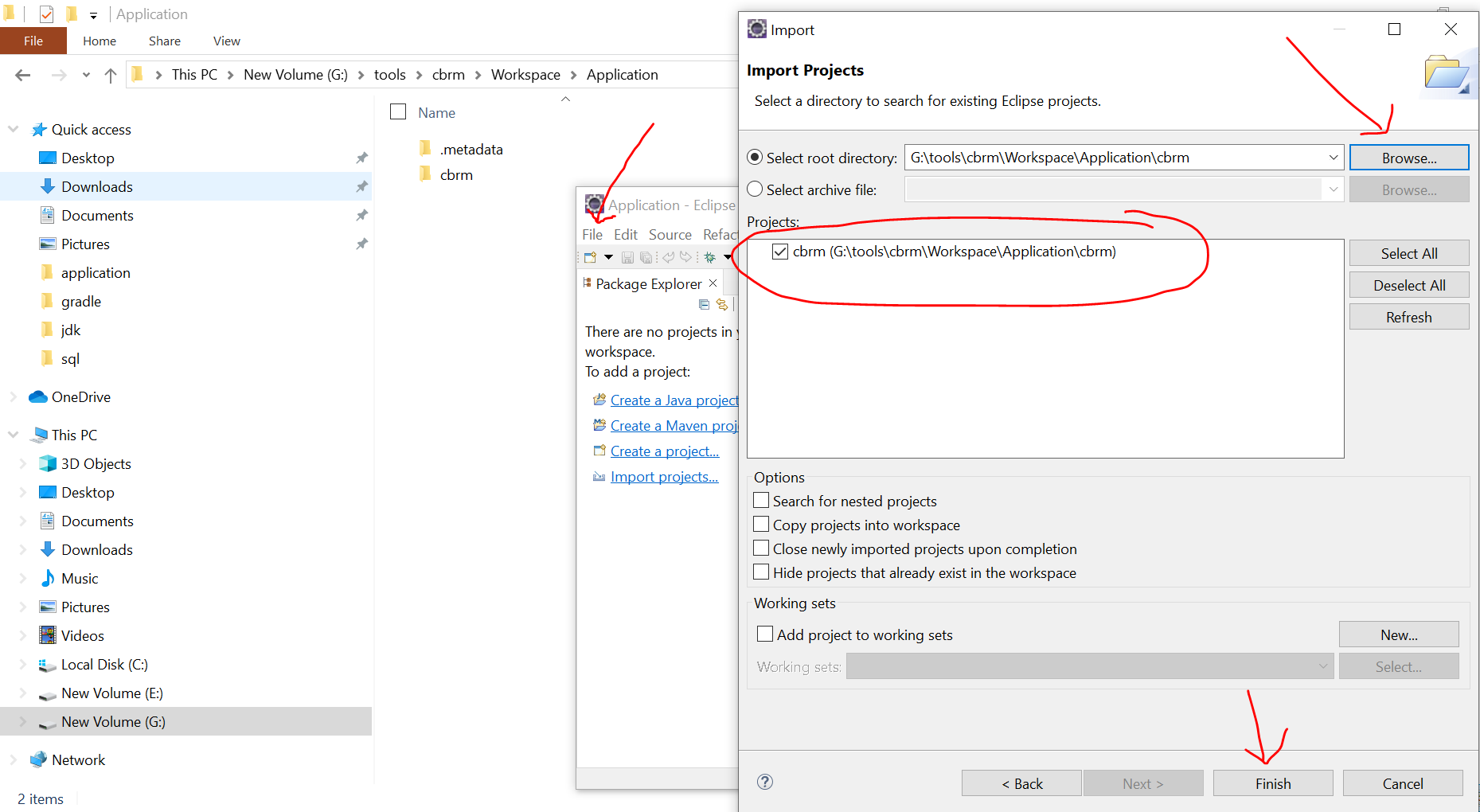
Task: Click the Link with Editor icon in Package Explorer
Action: pyautogui.click(x=722, y=304)
